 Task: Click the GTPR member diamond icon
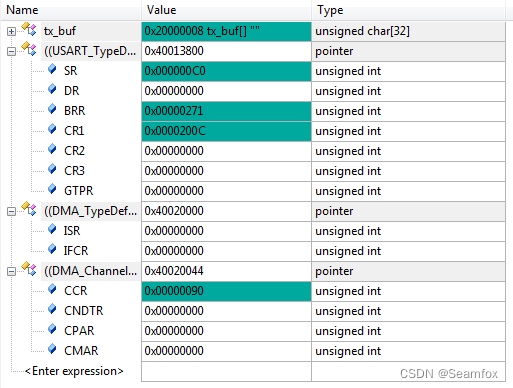(x=52, y=189)
